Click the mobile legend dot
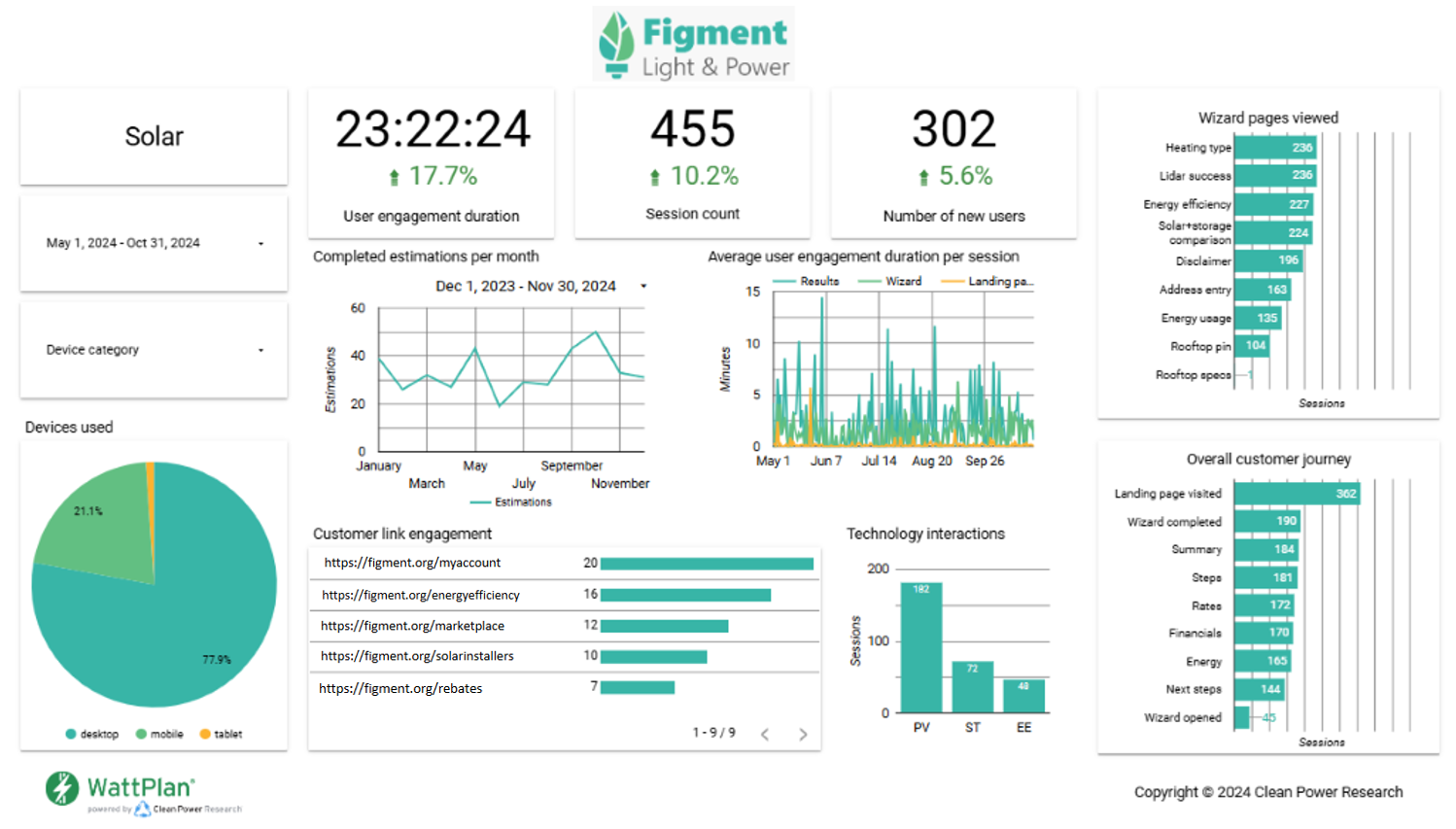 click(x=141, y=734)
